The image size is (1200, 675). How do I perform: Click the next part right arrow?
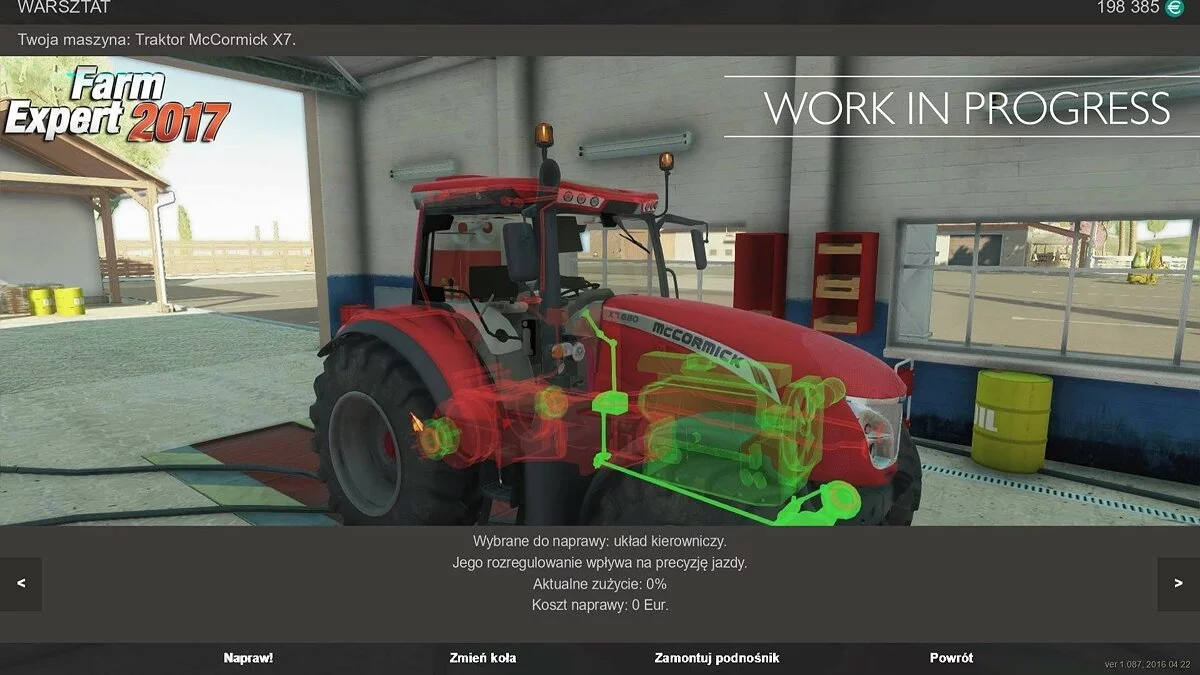click(1178, 583)
